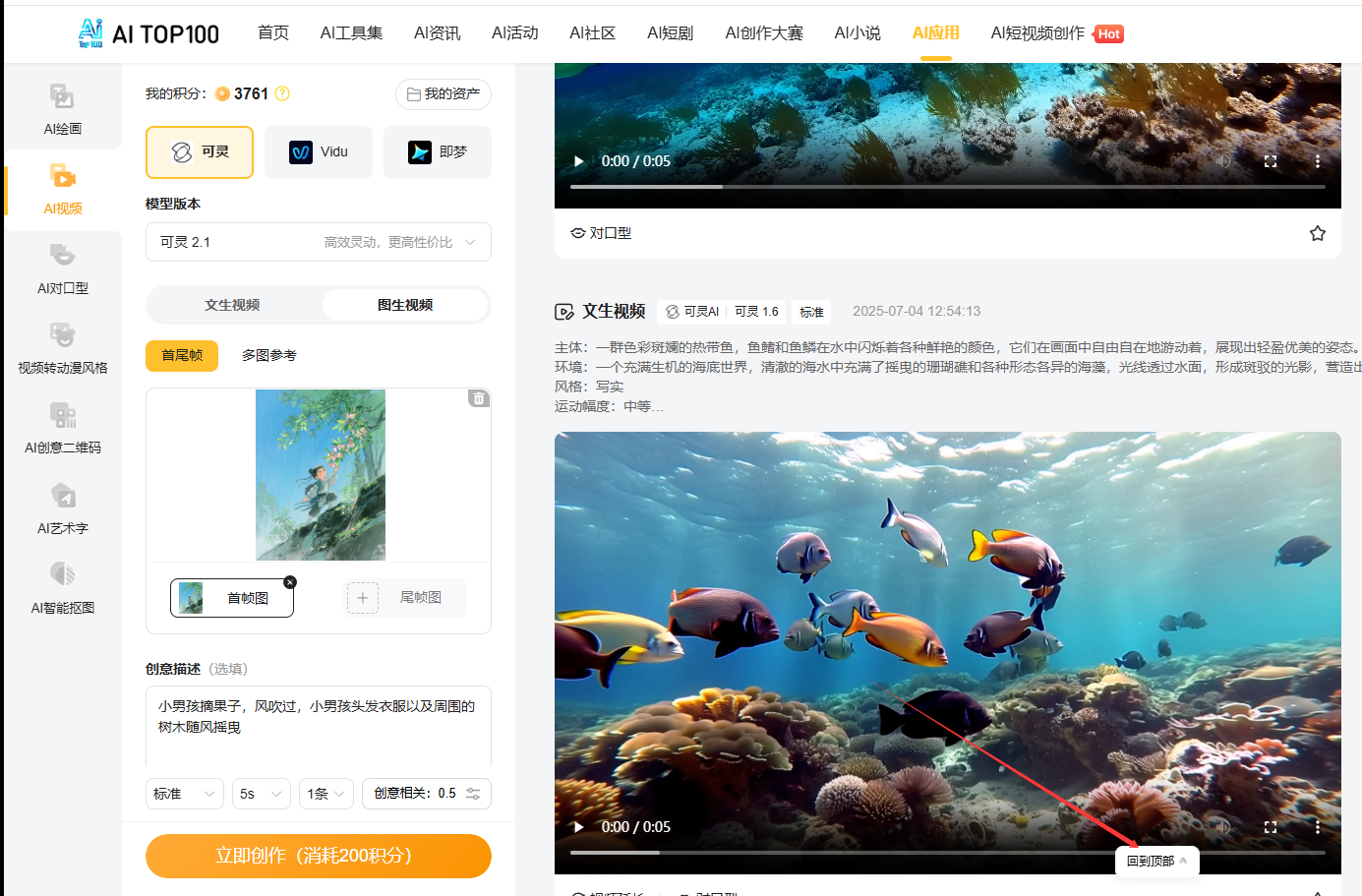Mute the upper video
This screenshot has width=1362, height=896.
1223,161
